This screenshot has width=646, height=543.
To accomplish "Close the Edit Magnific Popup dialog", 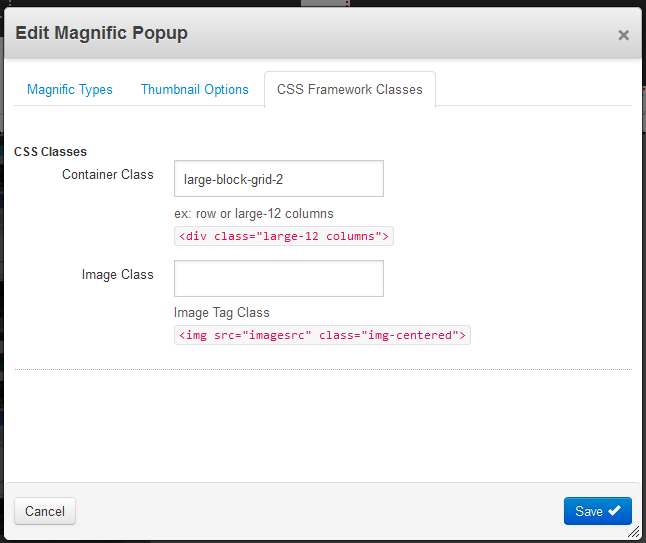I will (x=623, y=35).
